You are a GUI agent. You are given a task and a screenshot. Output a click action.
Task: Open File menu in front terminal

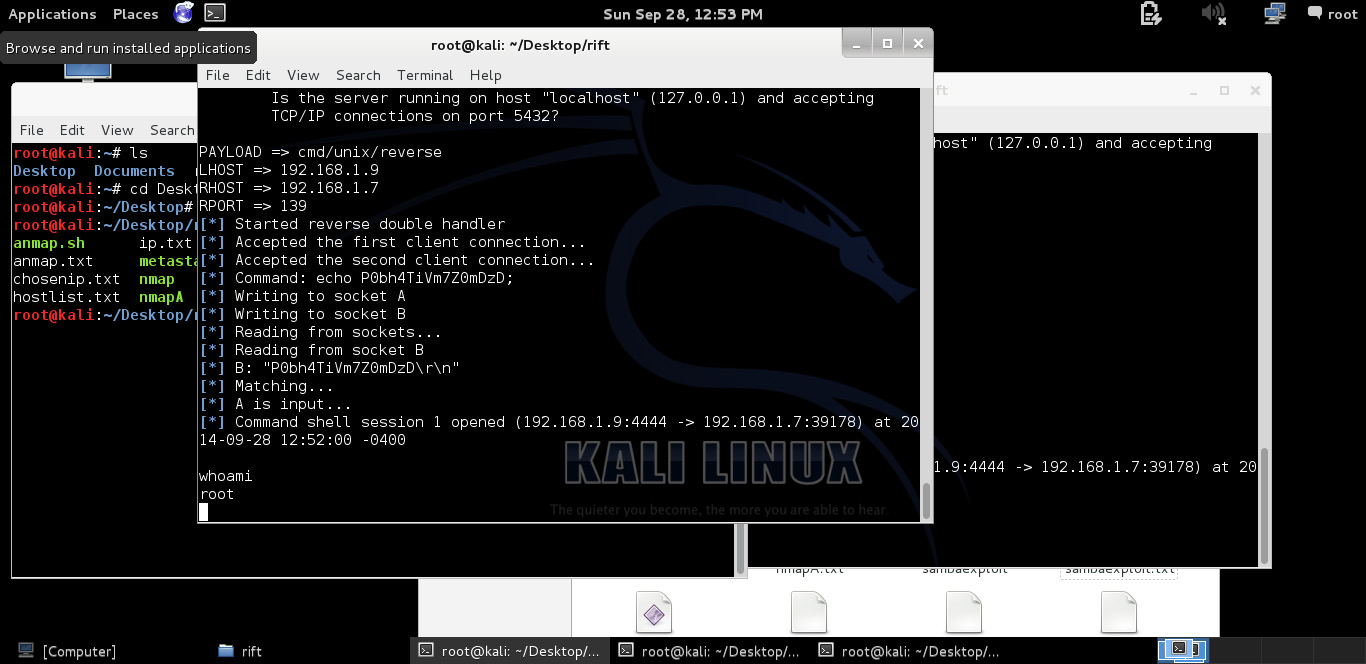(217, 75)
